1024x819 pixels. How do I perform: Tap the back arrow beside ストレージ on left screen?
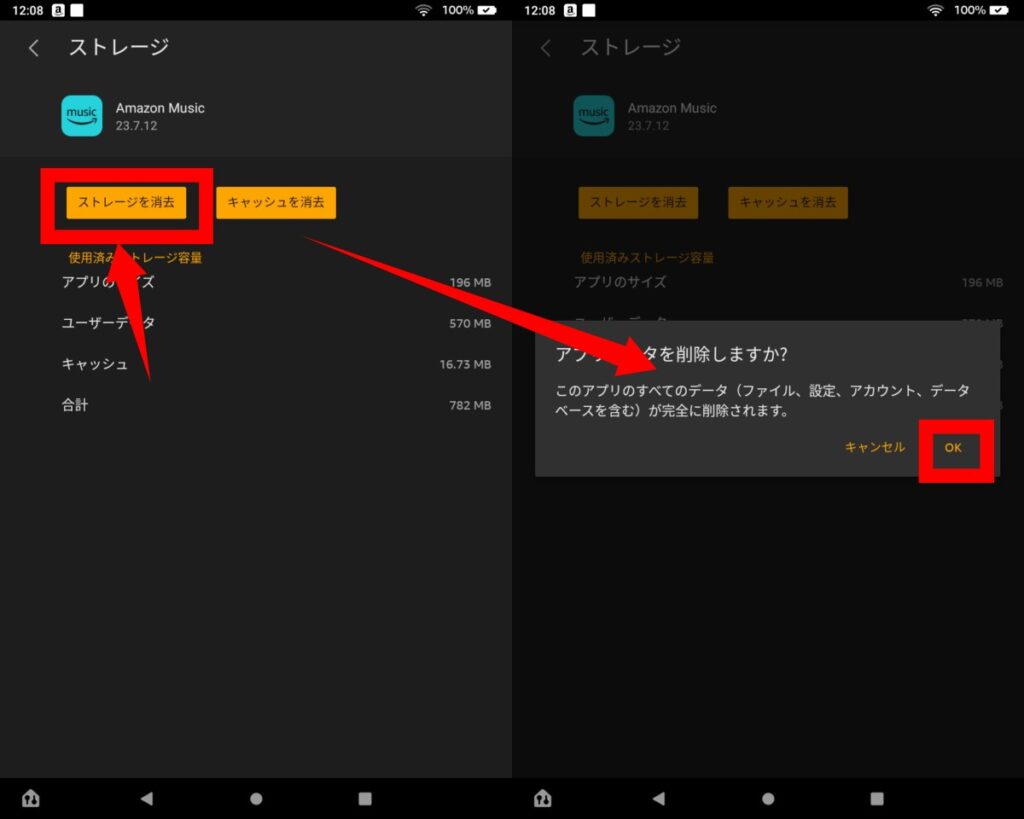click(34, 48)
